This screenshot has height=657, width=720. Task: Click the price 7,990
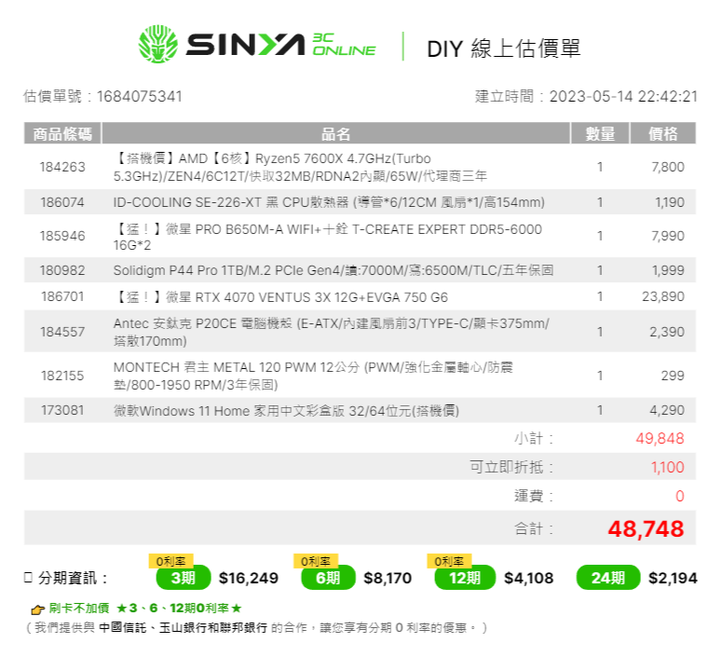point(668,236)
